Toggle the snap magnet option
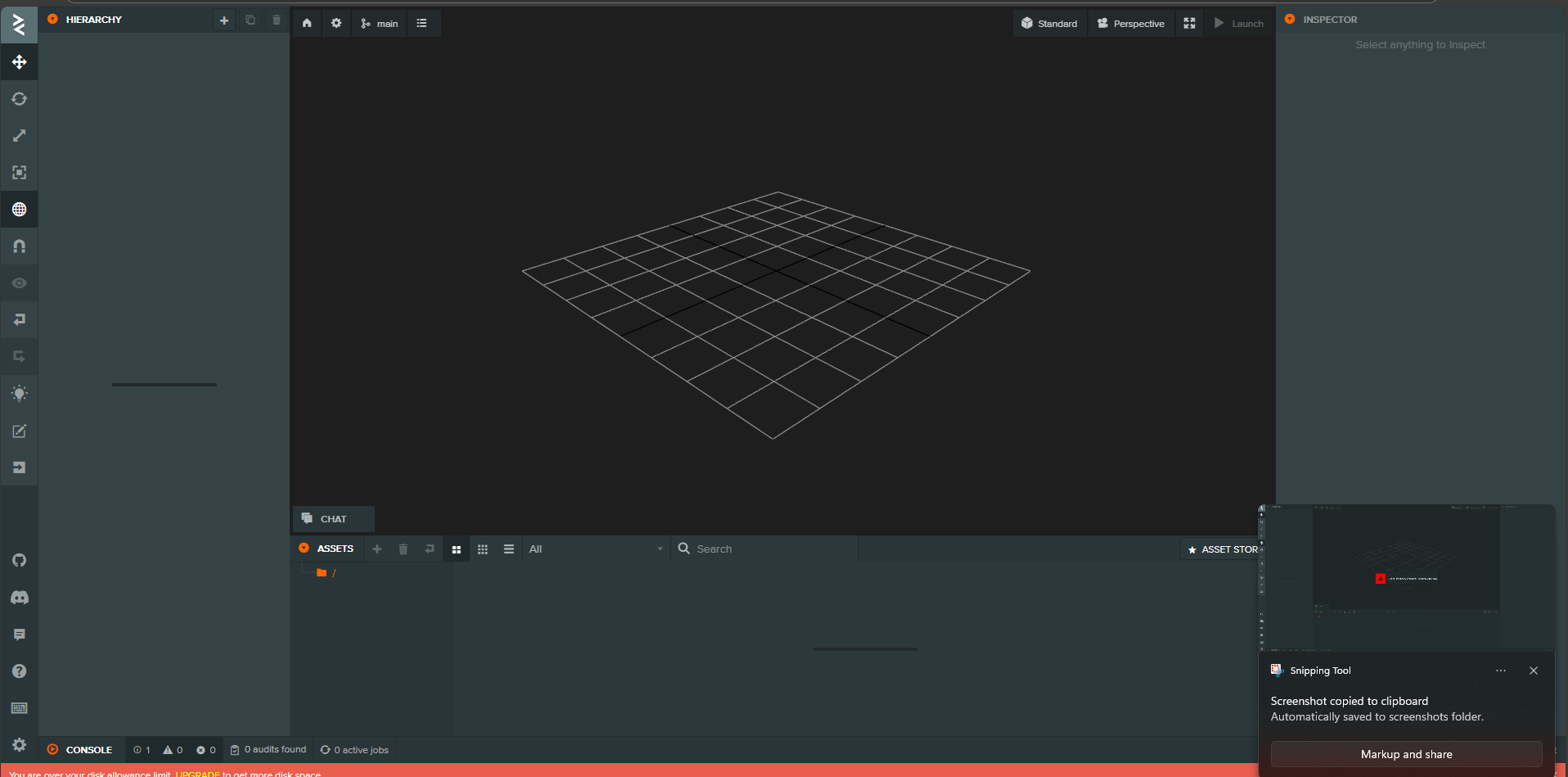1568x777 pixels. [20, 246]
